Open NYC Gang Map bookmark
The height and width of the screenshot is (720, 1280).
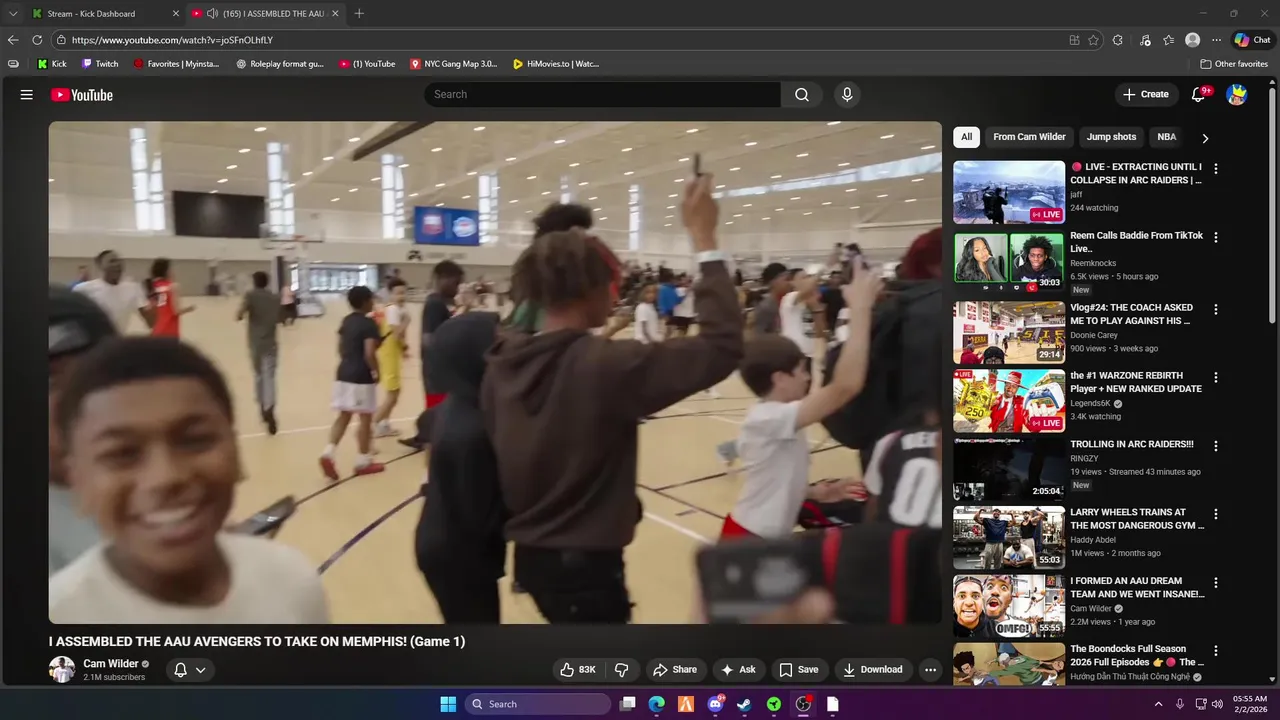pos(453,64)
